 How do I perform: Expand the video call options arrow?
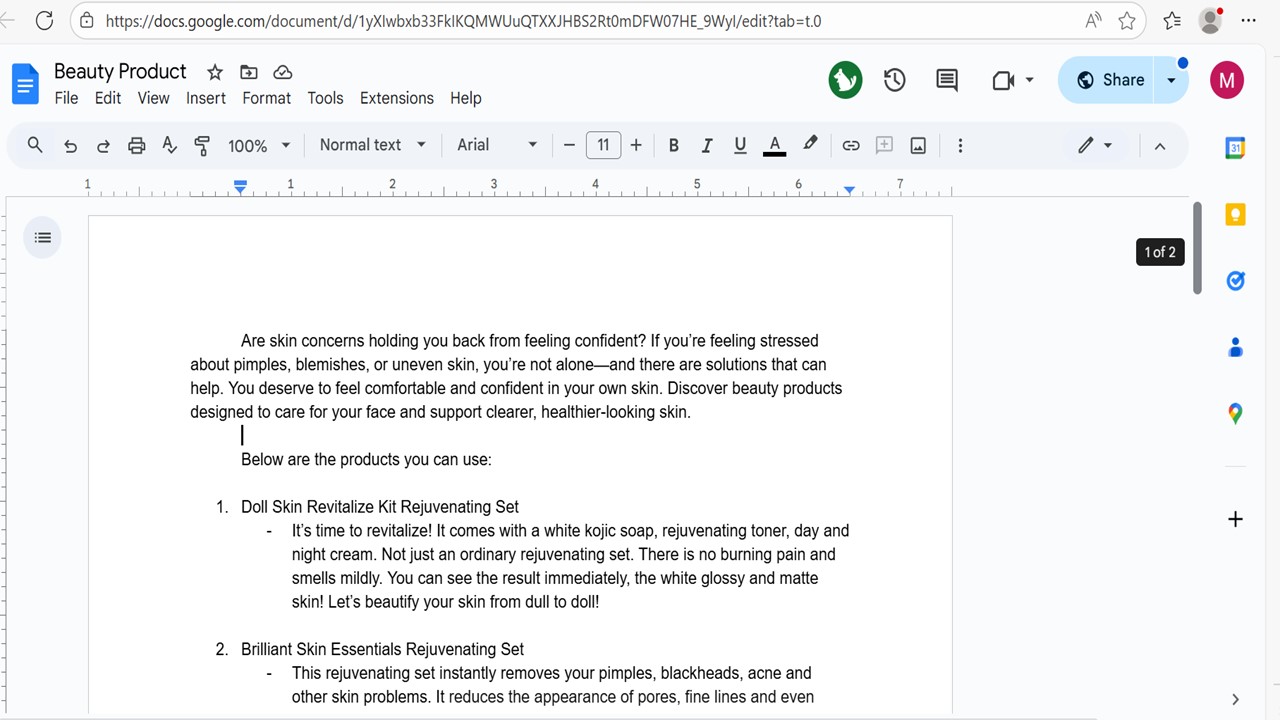(x=1029, y=80)
